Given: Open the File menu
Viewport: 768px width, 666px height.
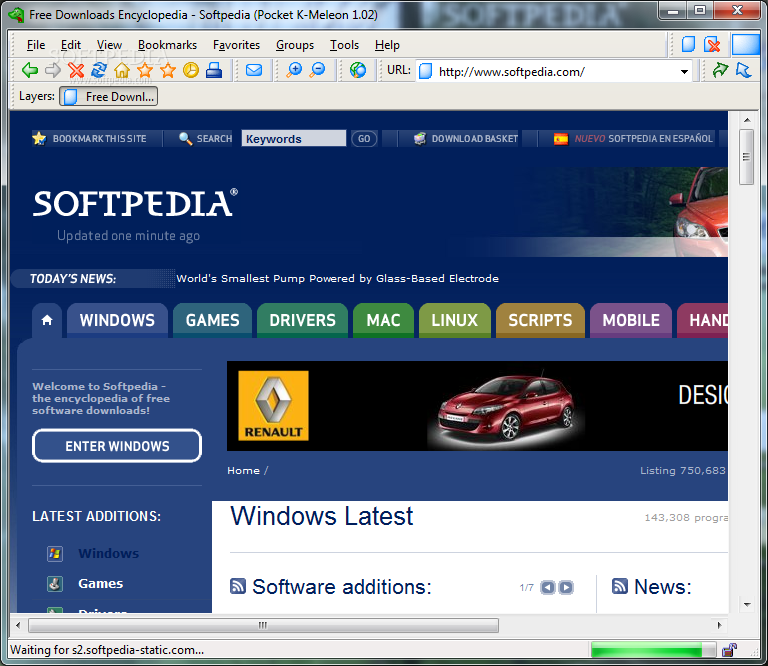Looking at the screenshot, I should coord(36,45).
